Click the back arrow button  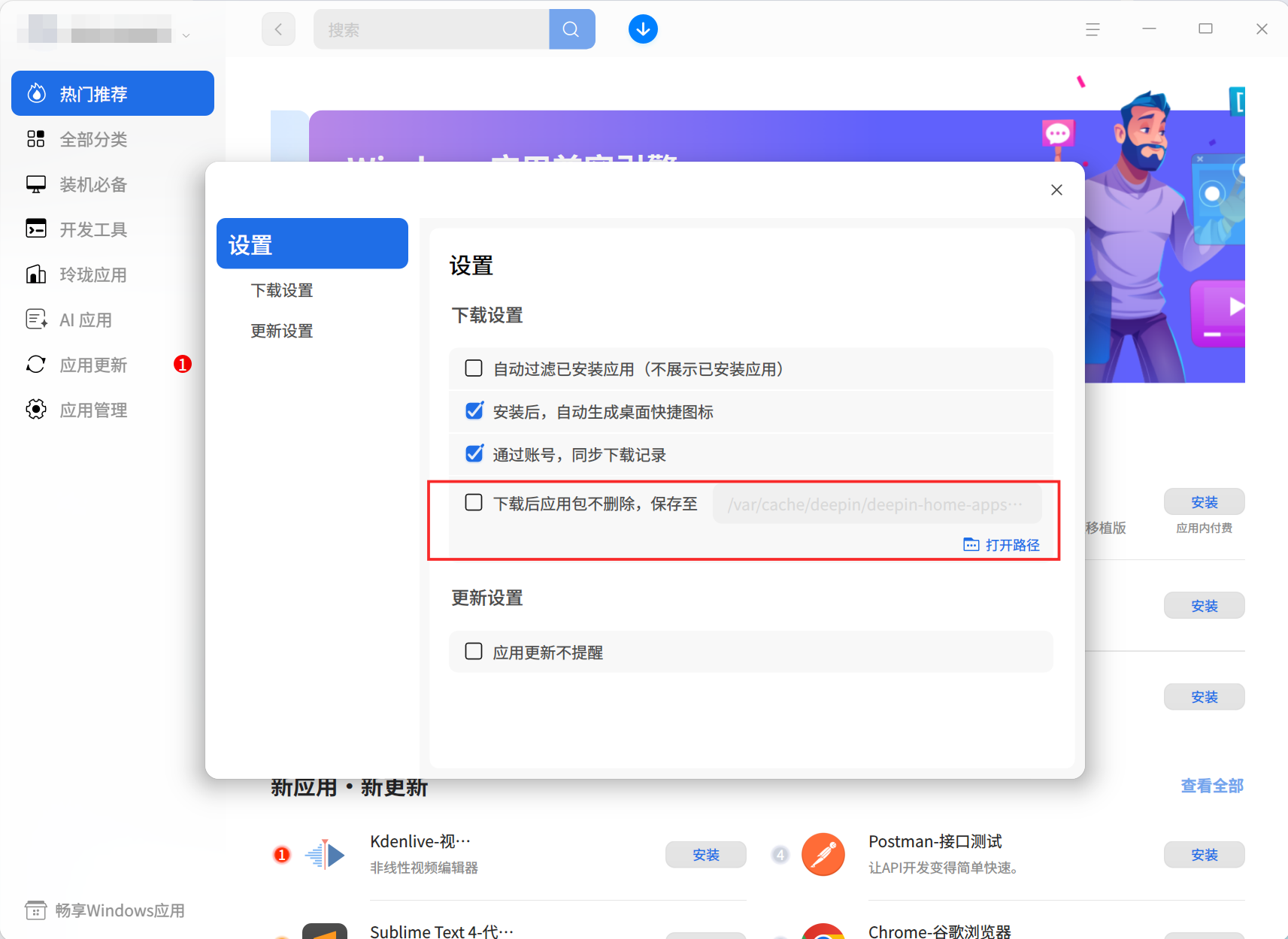click(x=278, y=29)
